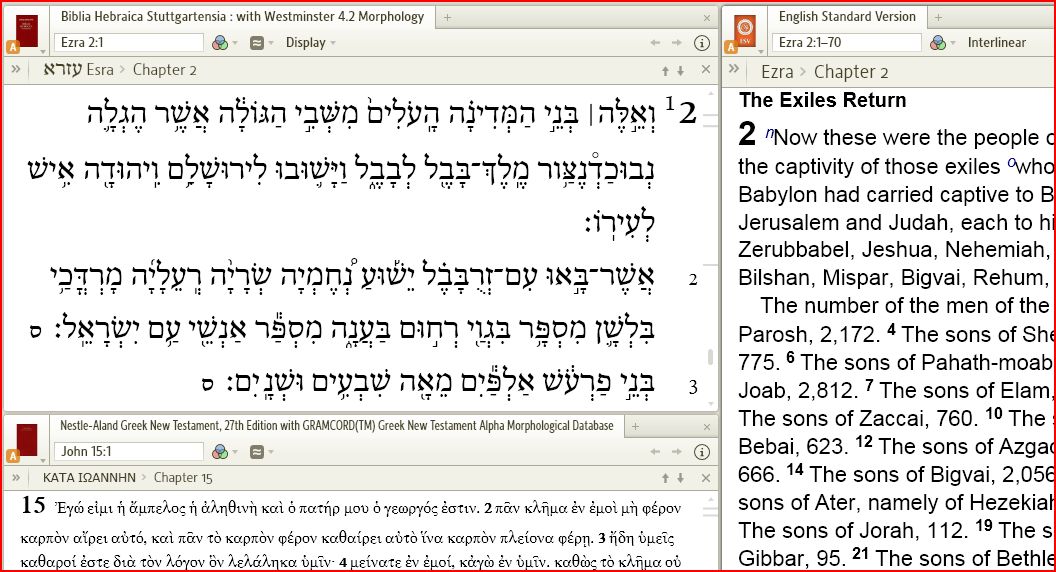Click the Nestle-Aland red book cover icon
The image size is (1056, 572).
28,440
